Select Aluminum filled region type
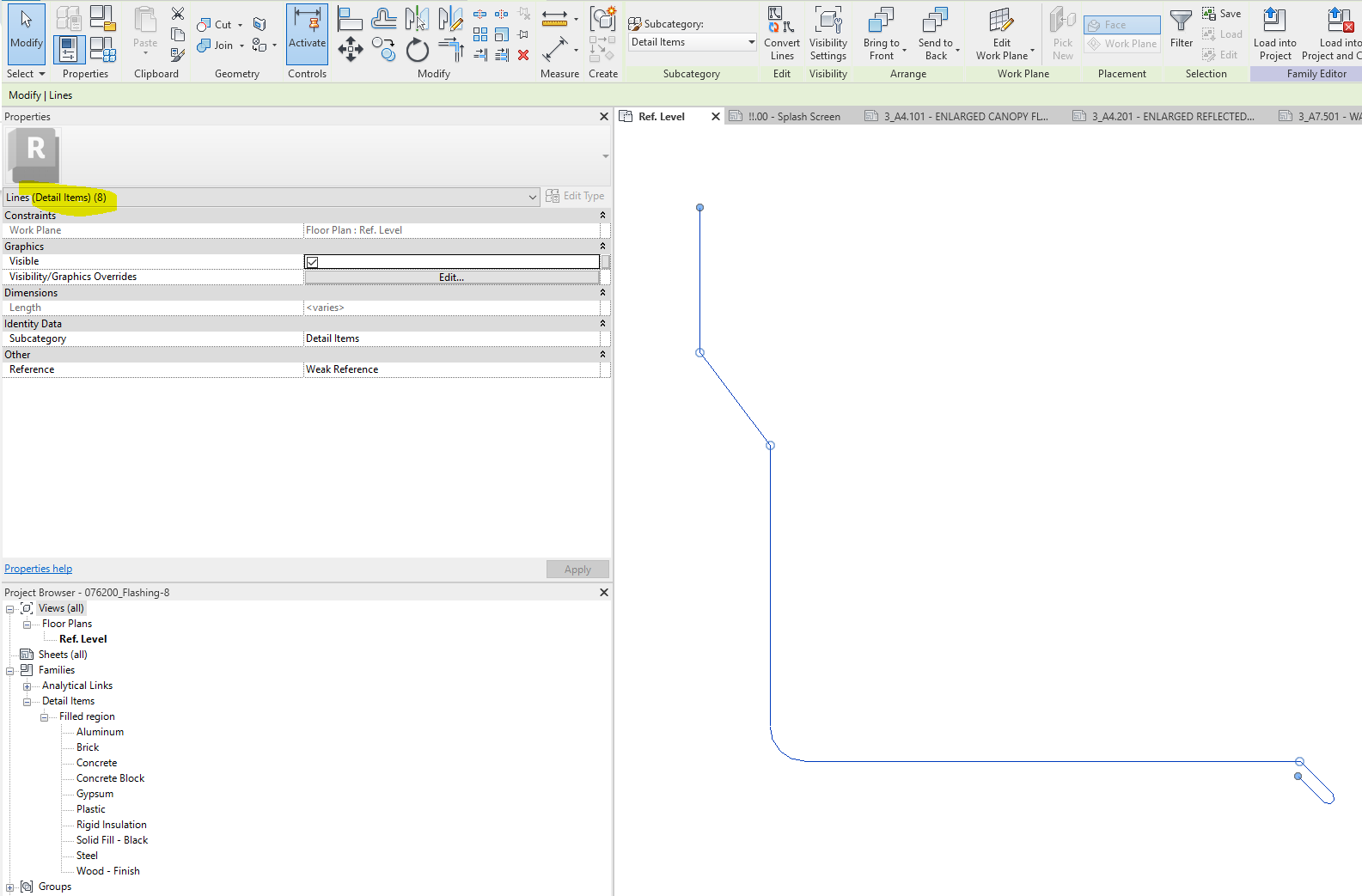 click(100, 732)
